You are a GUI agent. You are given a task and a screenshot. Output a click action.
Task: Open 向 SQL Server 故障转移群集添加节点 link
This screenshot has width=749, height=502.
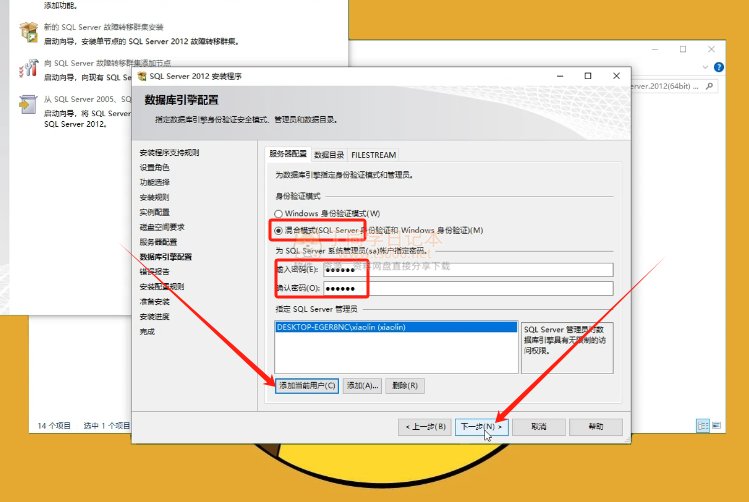pos(107,63)
